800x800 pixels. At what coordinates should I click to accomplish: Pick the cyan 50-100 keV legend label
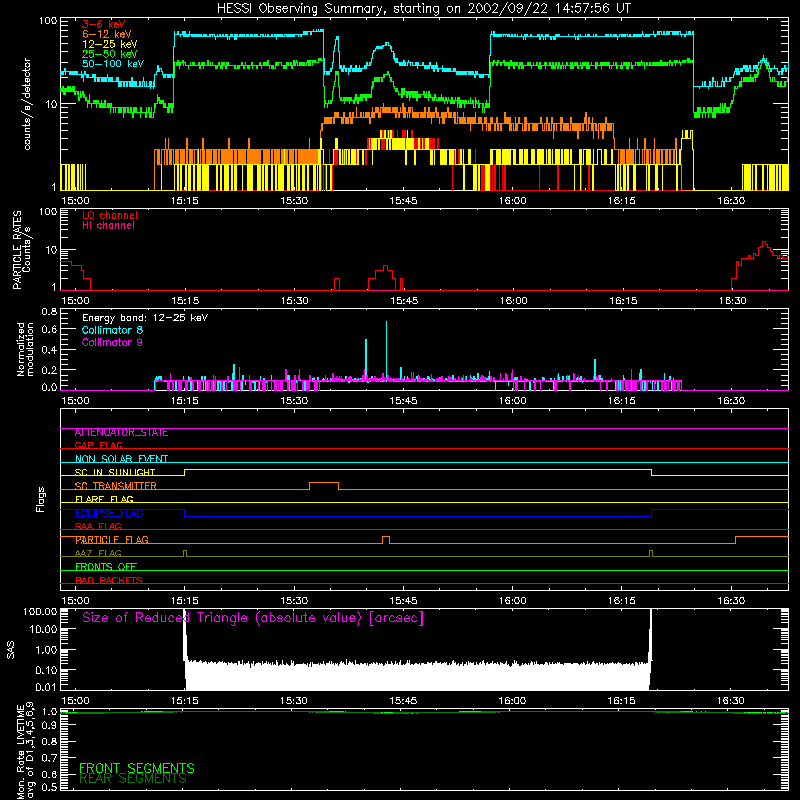[113, 63]
